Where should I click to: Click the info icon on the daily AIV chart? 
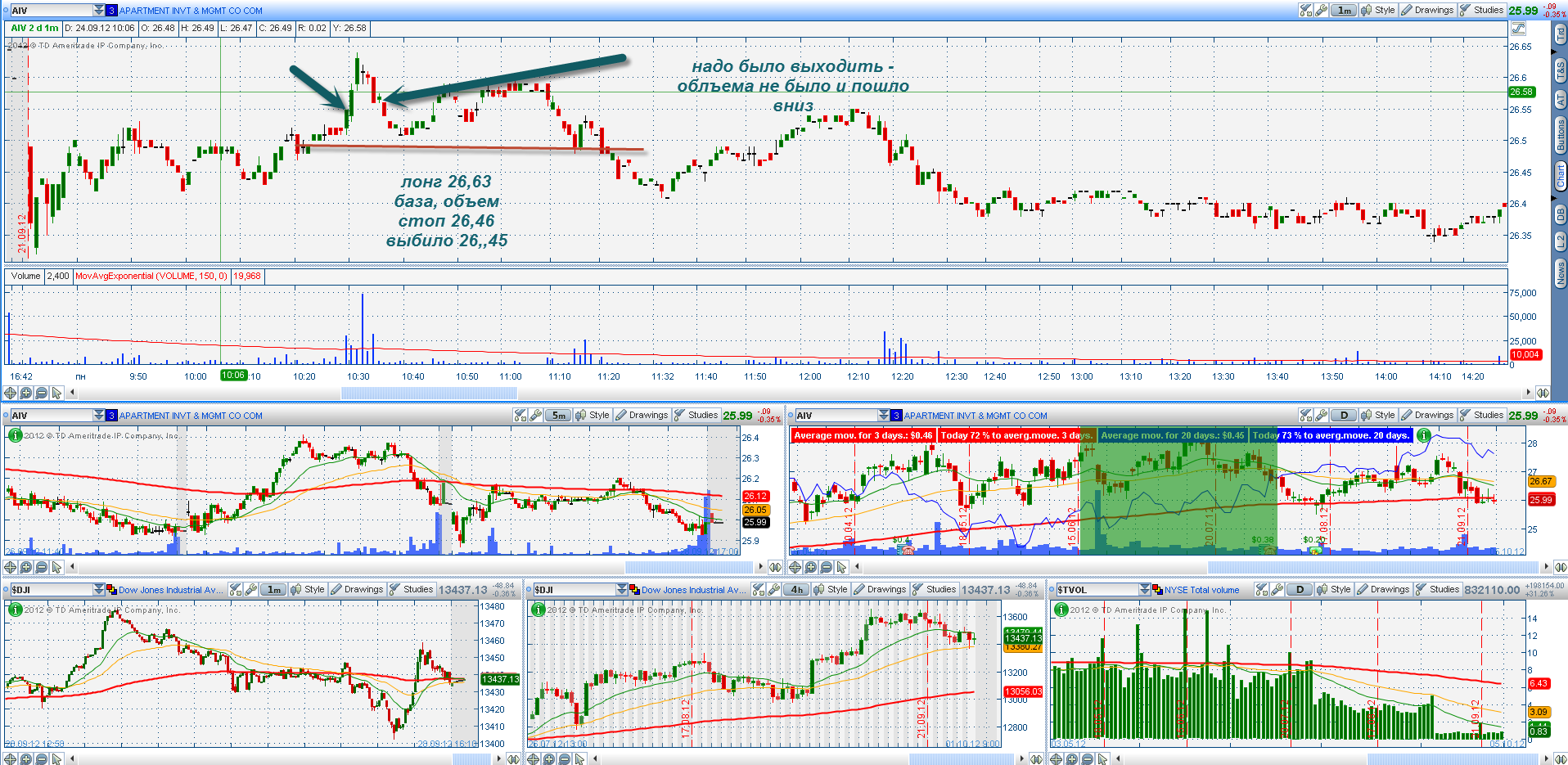pos(1424,435)
